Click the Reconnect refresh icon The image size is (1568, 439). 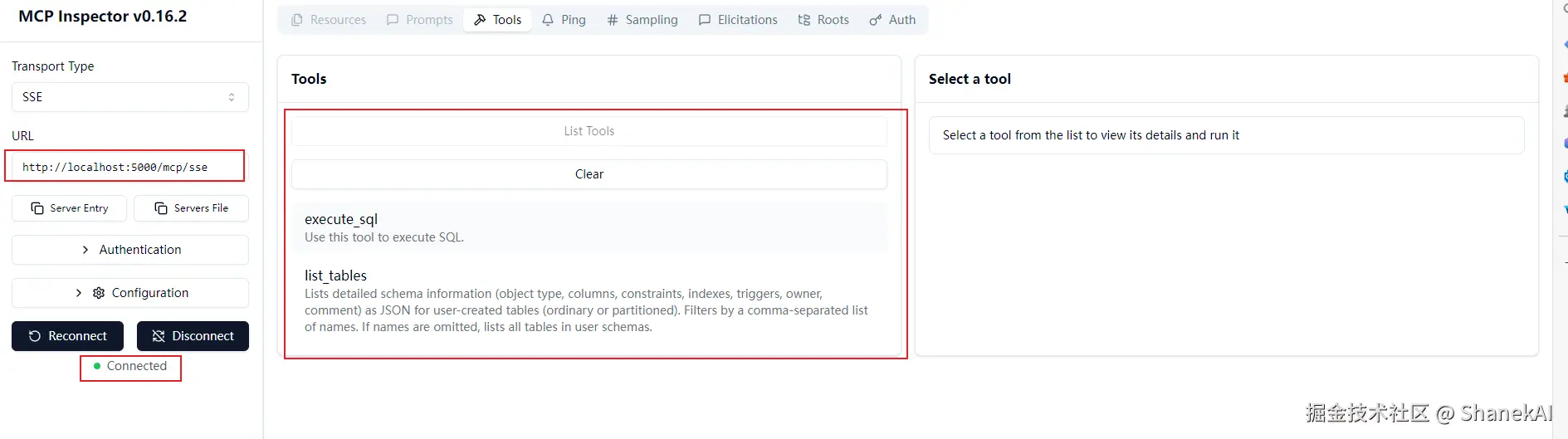(35, 336)
